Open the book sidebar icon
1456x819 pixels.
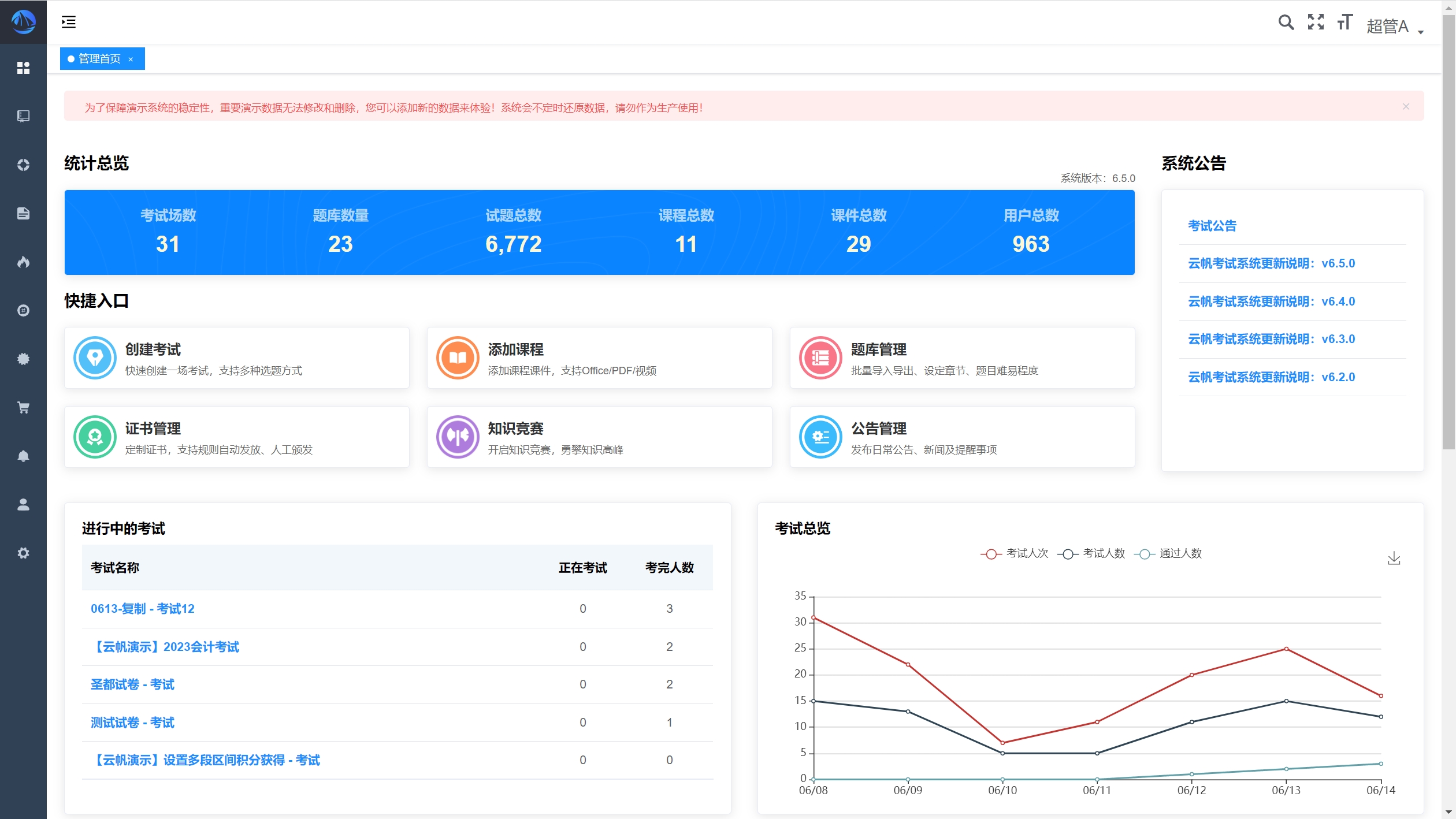[x=23, y=116]
